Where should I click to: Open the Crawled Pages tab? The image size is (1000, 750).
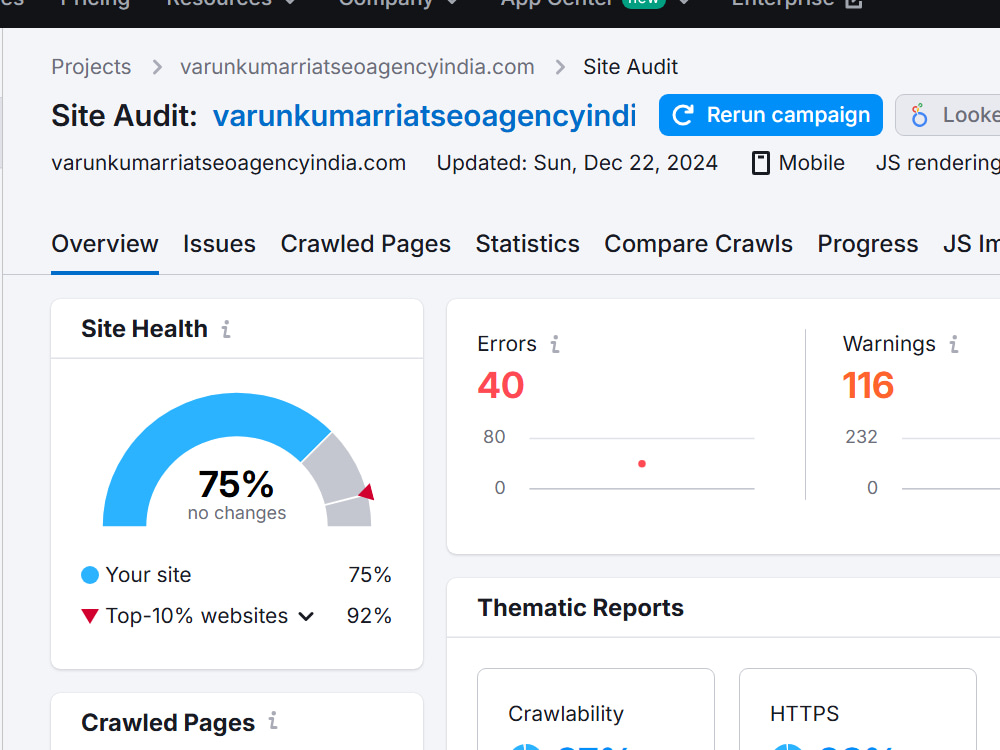tap(365, 244)
